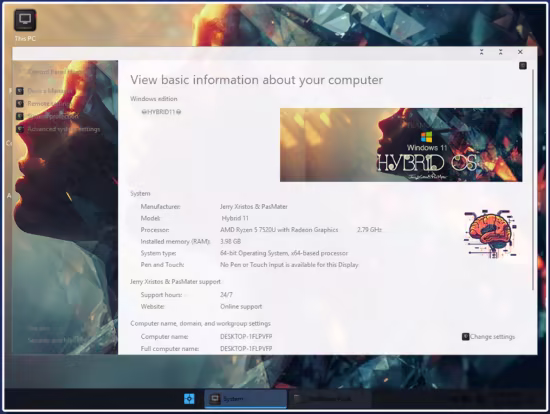Click the shield icon next to Change settings
Viewport: 550px width, 414px height.
pyautogui.click(x=465, y=336)
